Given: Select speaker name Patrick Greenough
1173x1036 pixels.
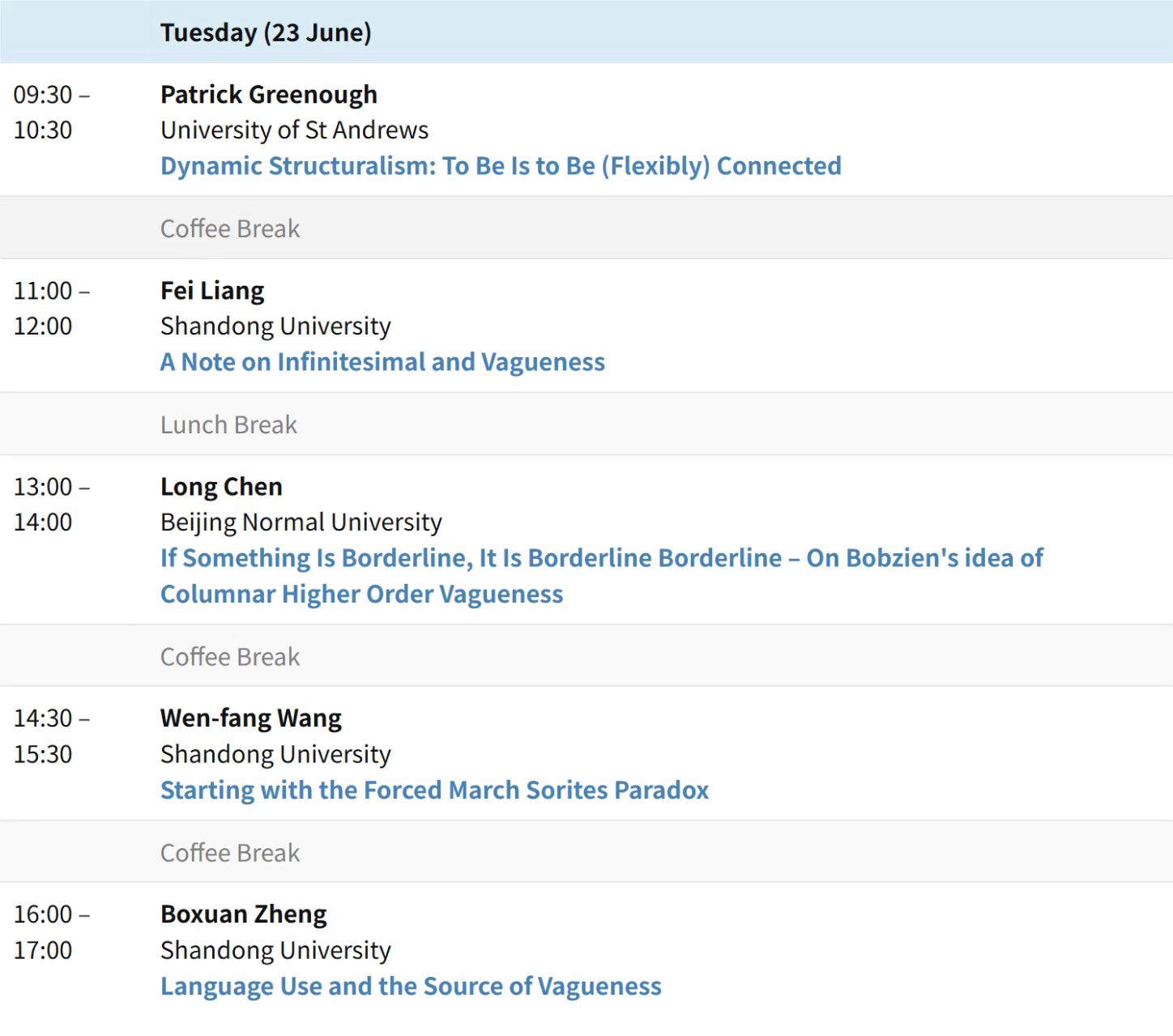Looking at the screenshot, I should (269, 95).
